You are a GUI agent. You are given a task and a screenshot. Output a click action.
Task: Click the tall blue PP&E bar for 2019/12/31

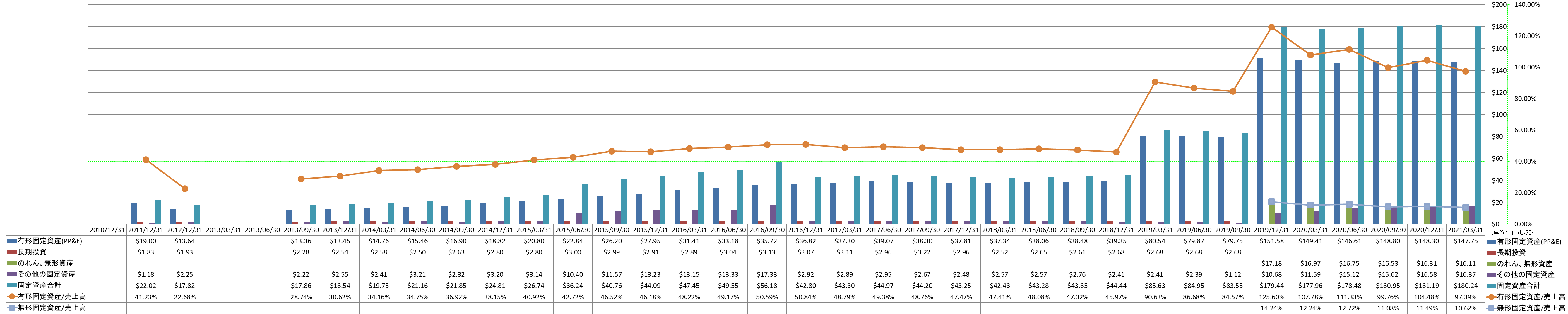1260,141
